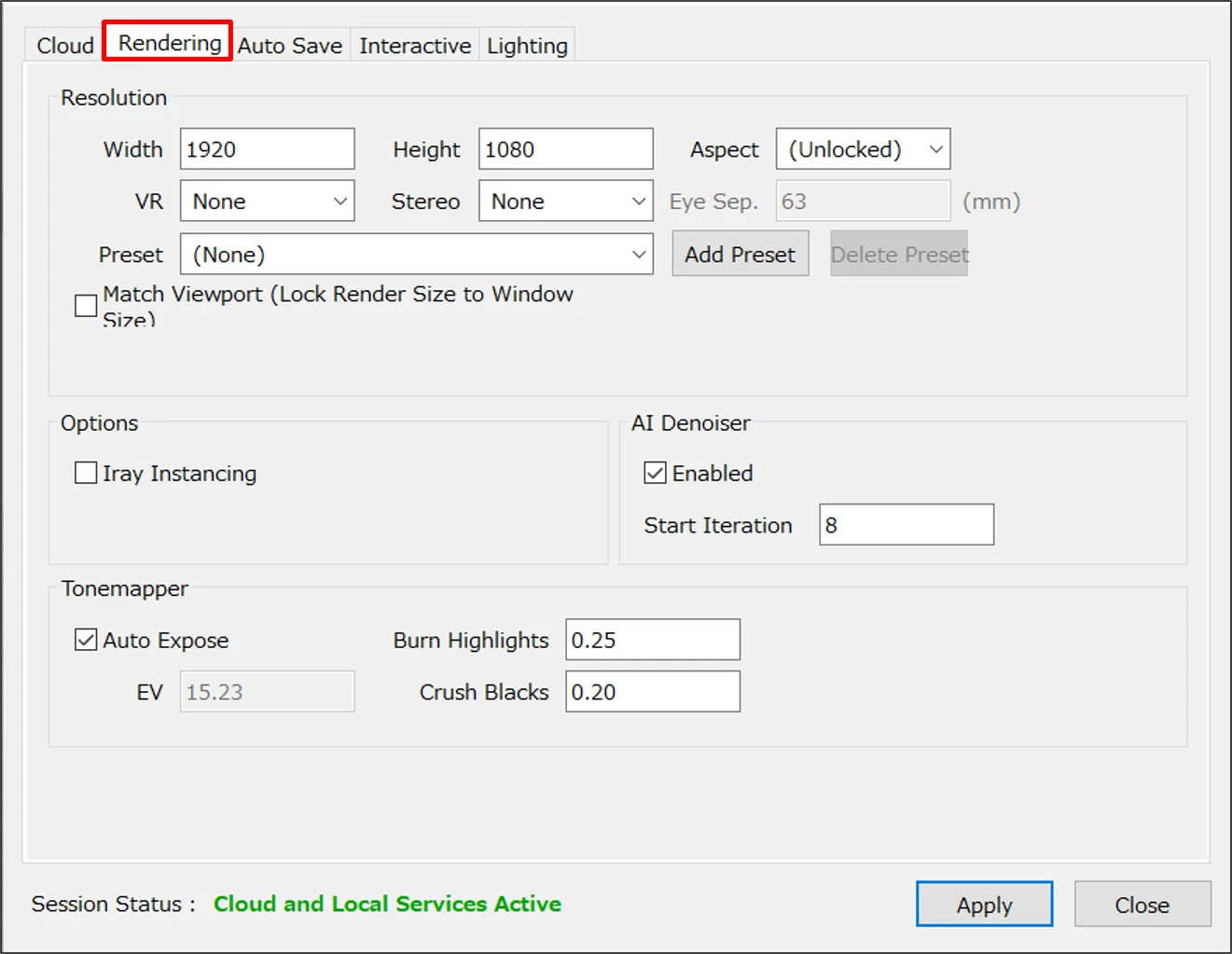Open the Aspect dropdown
Screen dimensions: 1232x954
(x=863, y=149)
